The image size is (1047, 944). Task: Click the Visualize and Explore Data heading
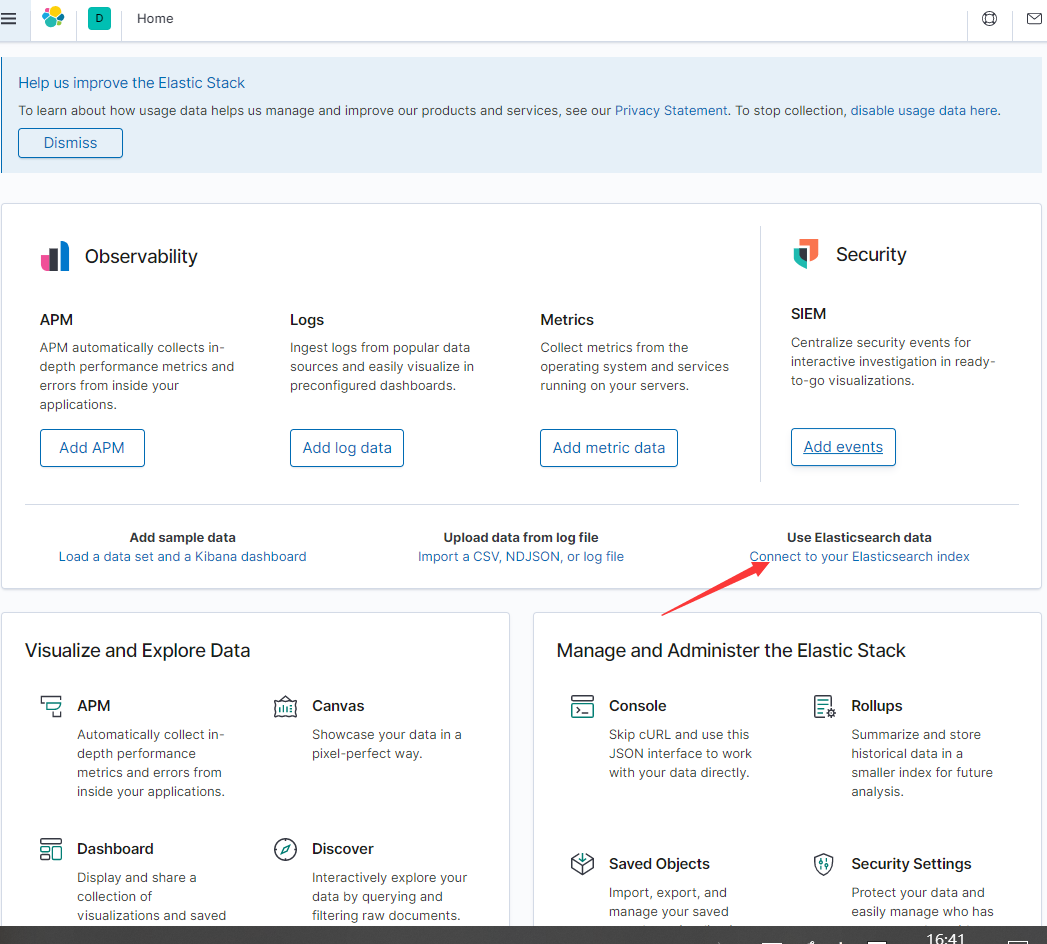coord(138,651)
